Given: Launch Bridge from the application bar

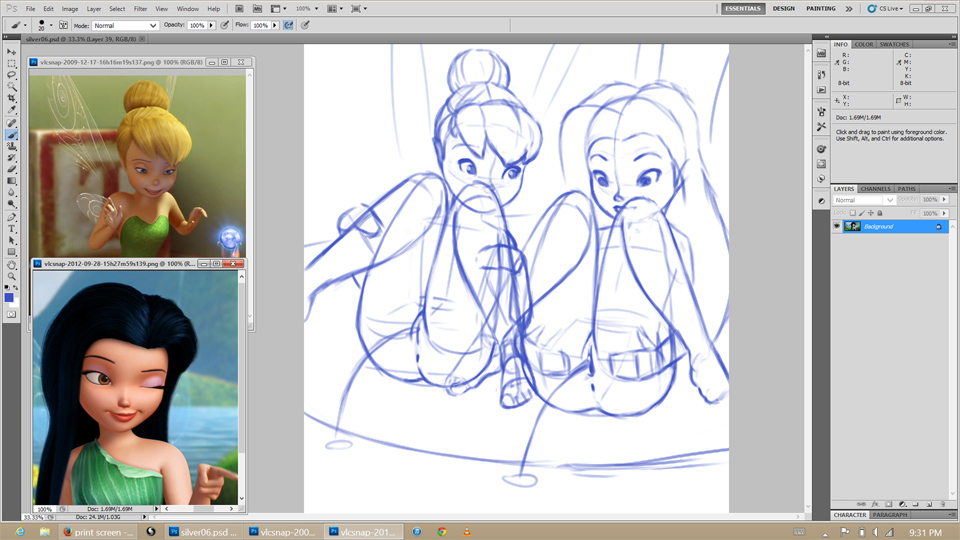Looking at the screenshot, I should tap(239, 9).
